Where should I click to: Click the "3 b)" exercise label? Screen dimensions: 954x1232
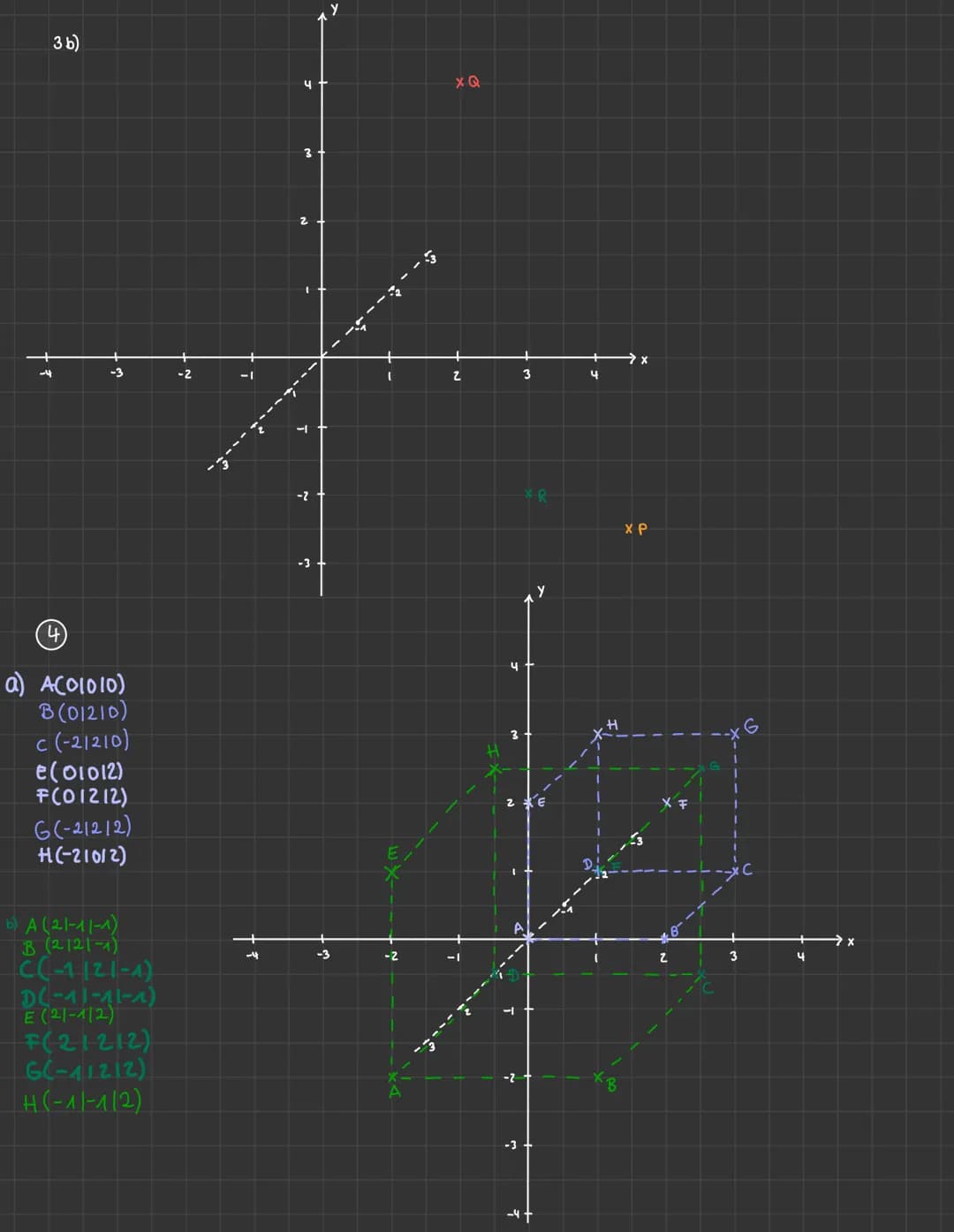[66, 42]
